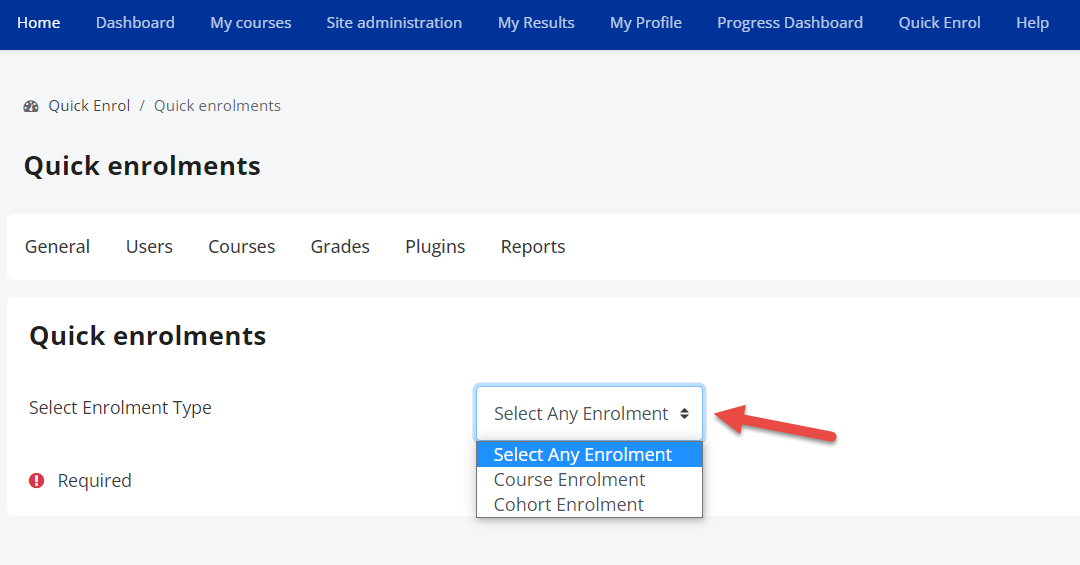The height and width of the screenshot is (565, 1080).
Task: Open Site administration in top bar
Action: click(394, 23)
